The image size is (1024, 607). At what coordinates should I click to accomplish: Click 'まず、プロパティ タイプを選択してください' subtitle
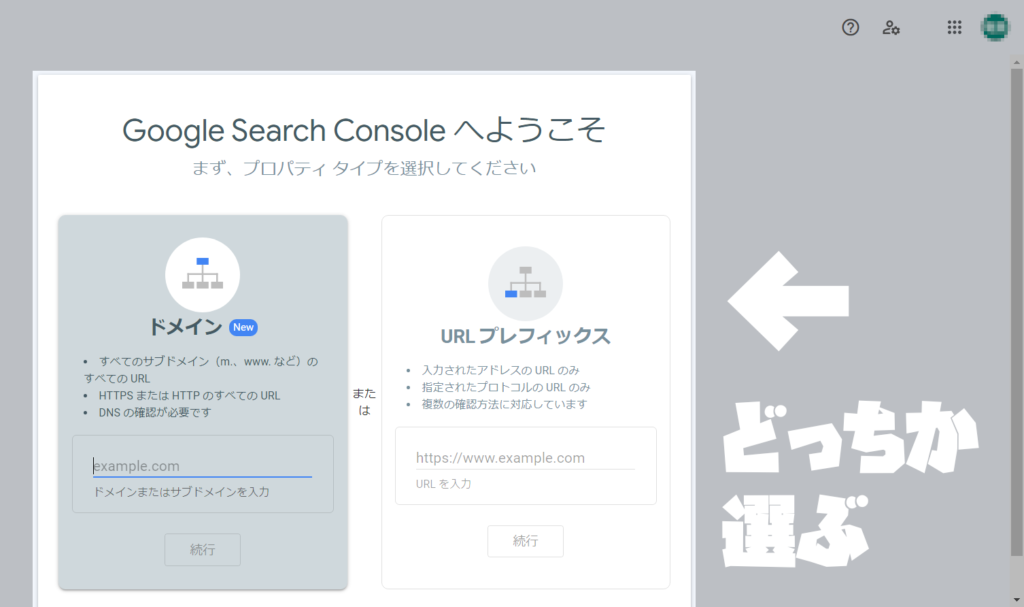364,168
